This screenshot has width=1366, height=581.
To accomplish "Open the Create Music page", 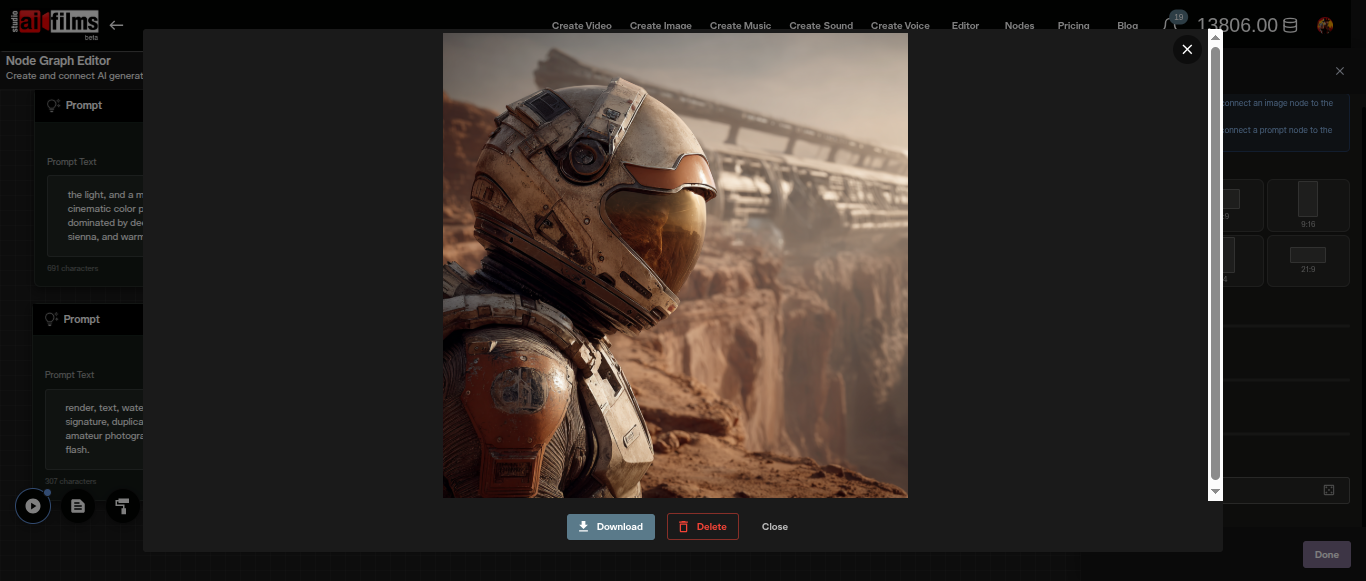I will pyautogui.click(x=740, y=26).
